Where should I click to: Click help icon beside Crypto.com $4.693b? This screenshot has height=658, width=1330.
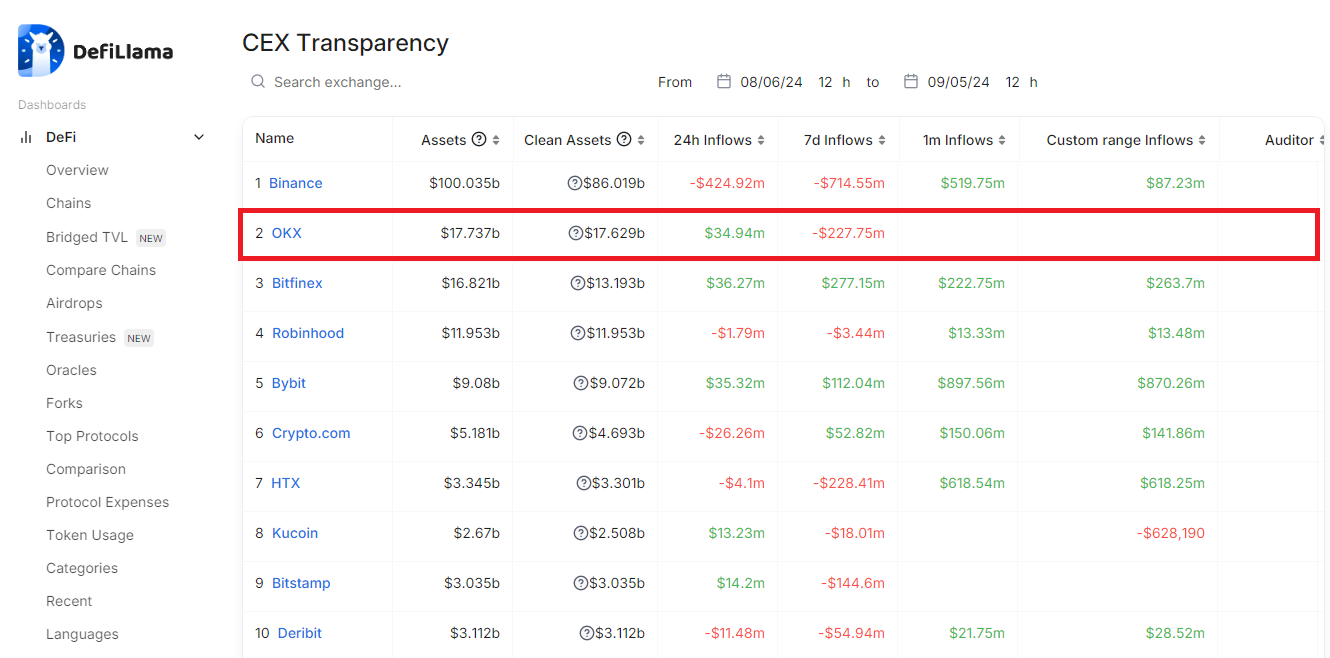tap(580, 433)
